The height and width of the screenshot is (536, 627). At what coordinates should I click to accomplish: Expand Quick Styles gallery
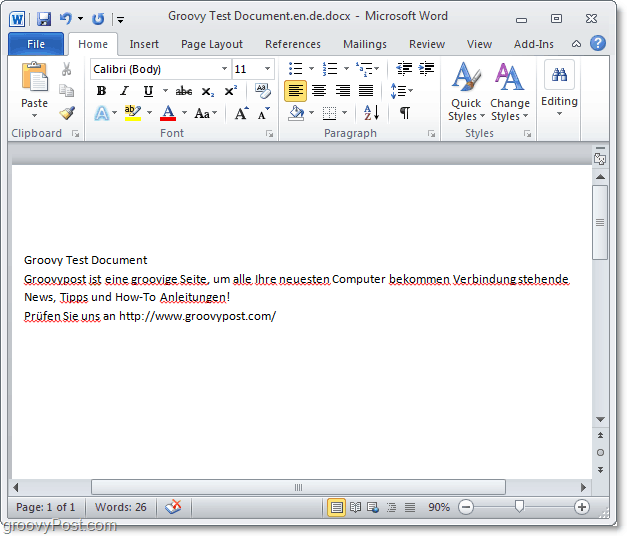click(x=466, y=92)
